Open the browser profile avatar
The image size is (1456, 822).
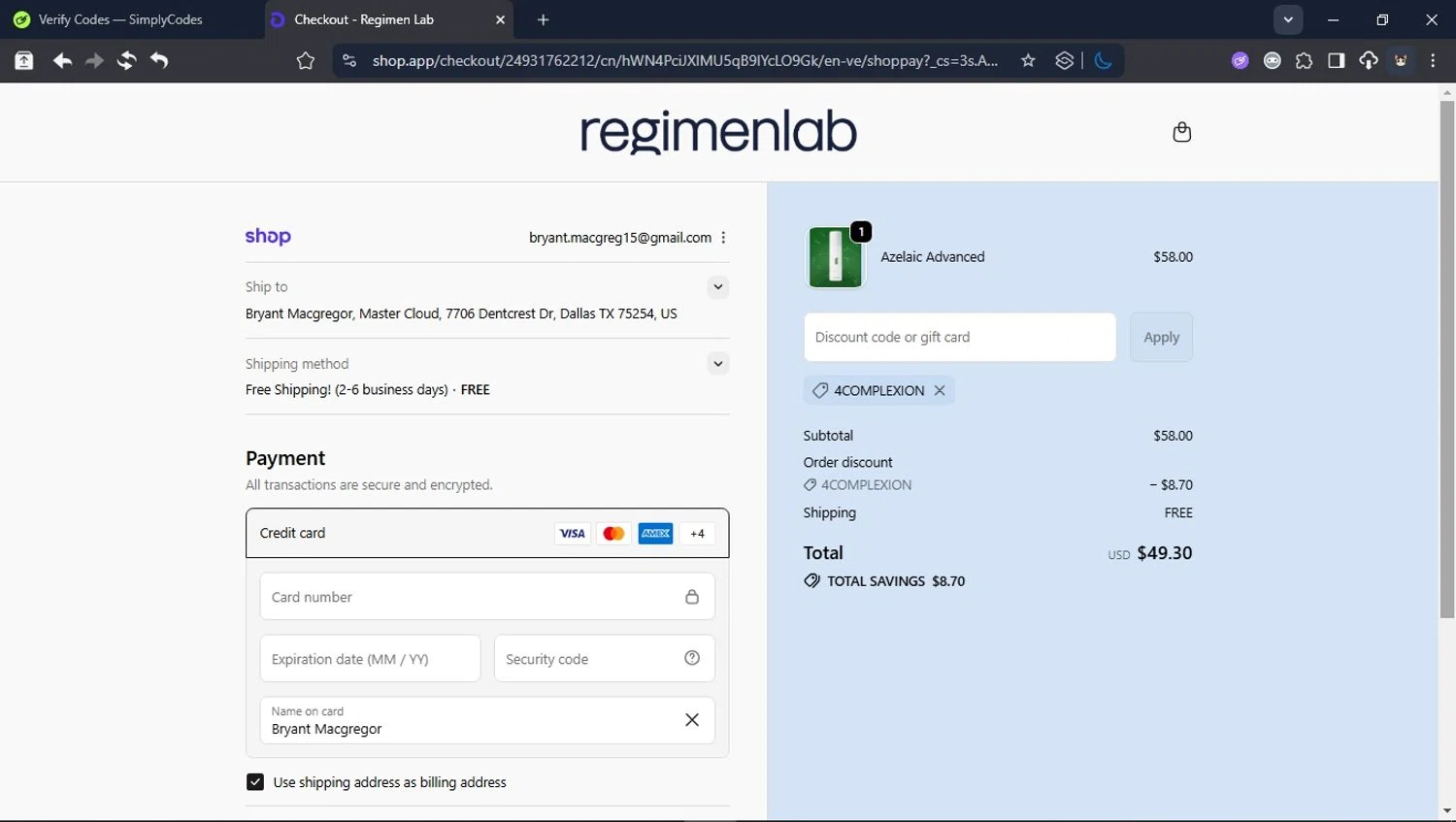click(x=1401, y=61)
